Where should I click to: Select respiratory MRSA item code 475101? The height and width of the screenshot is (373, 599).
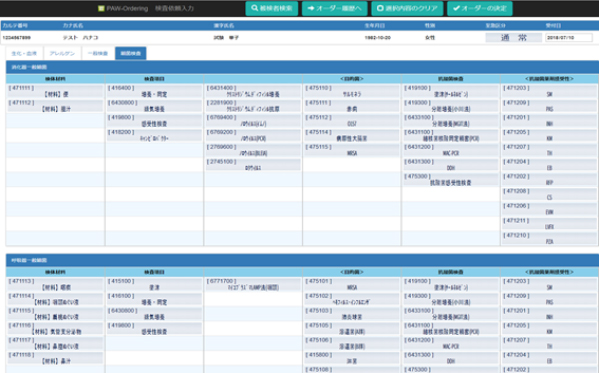point(352,284)
